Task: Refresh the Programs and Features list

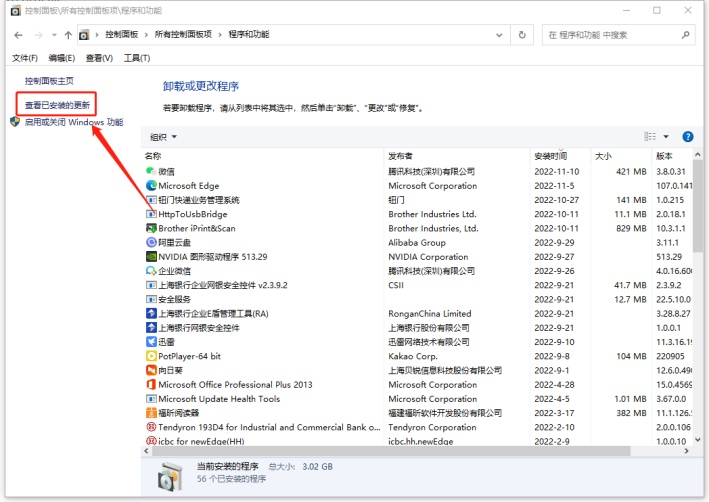Action: coord(522,35)
